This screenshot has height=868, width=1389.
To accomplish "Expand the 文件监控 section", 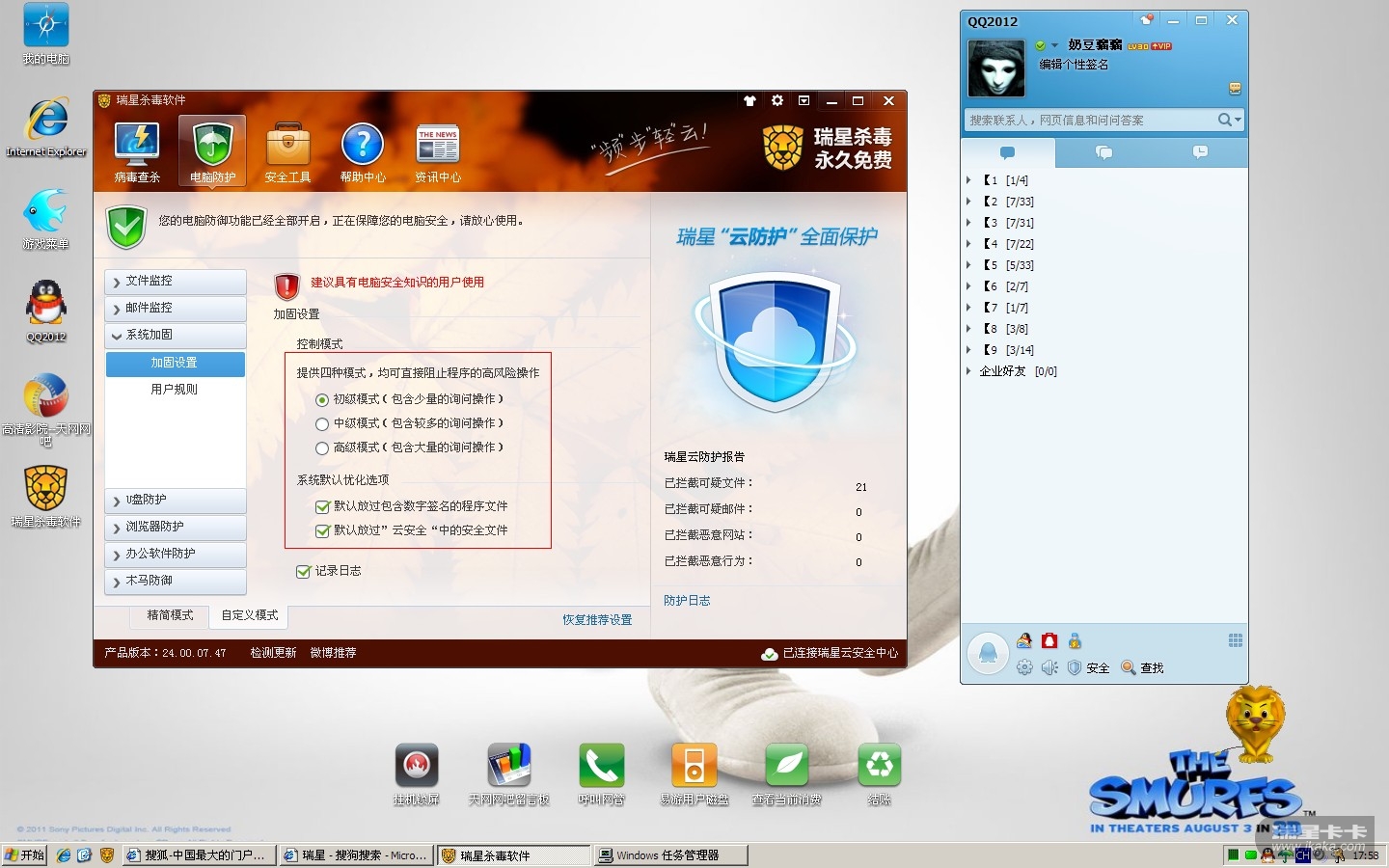I will [x=176, y=282].
